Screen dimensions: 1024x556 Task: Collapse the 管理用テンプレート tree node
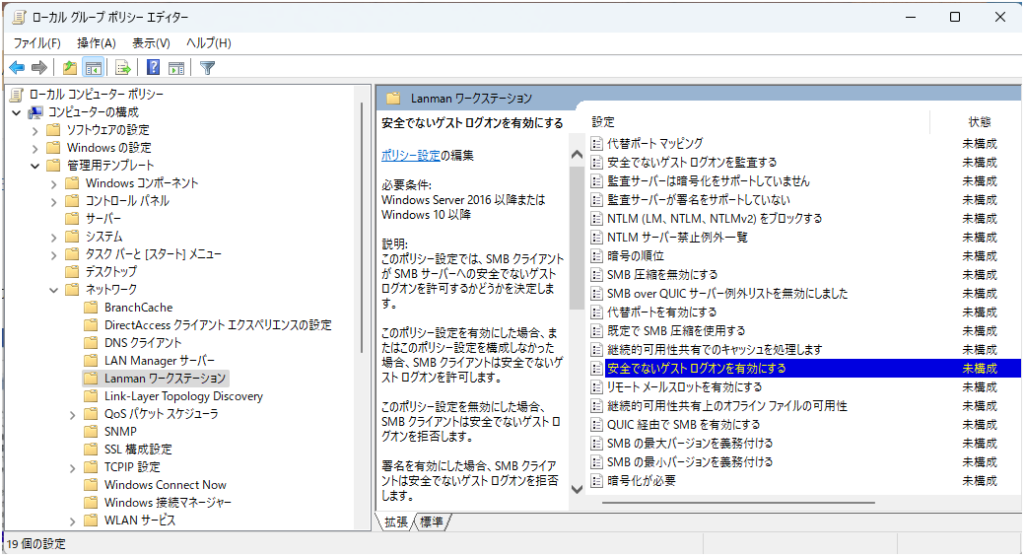tap(35, 165)
